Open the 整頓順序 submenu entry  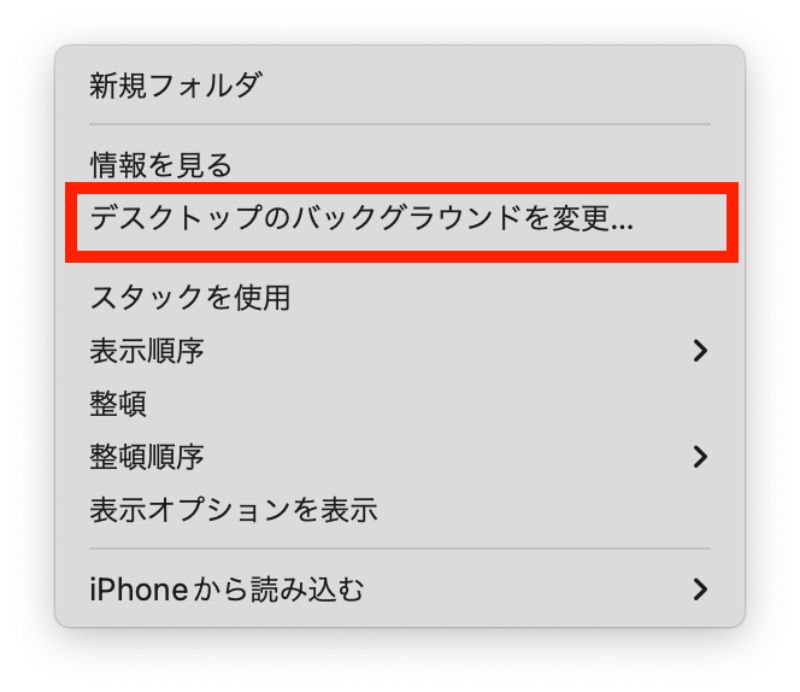[x=400, y=457]
